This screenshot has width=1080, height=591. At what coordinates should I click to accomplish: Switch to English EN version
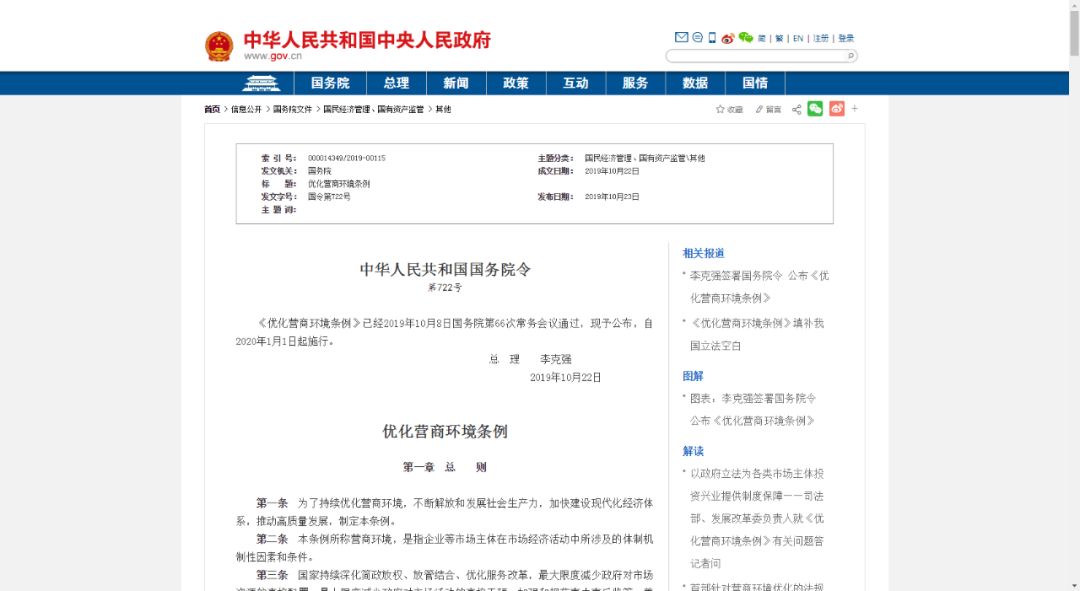798,39
